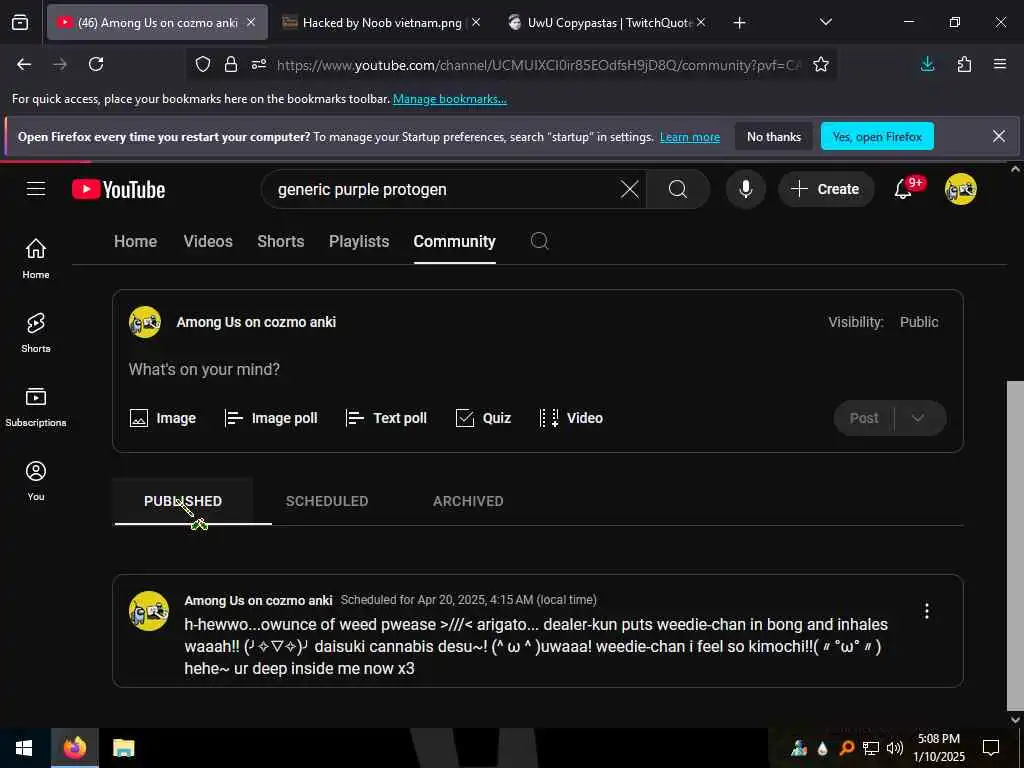Image resolution: width=1024 pixels, height=768 pixels.
Task: Open File Explorer from the taskbar
Action: 123,748
